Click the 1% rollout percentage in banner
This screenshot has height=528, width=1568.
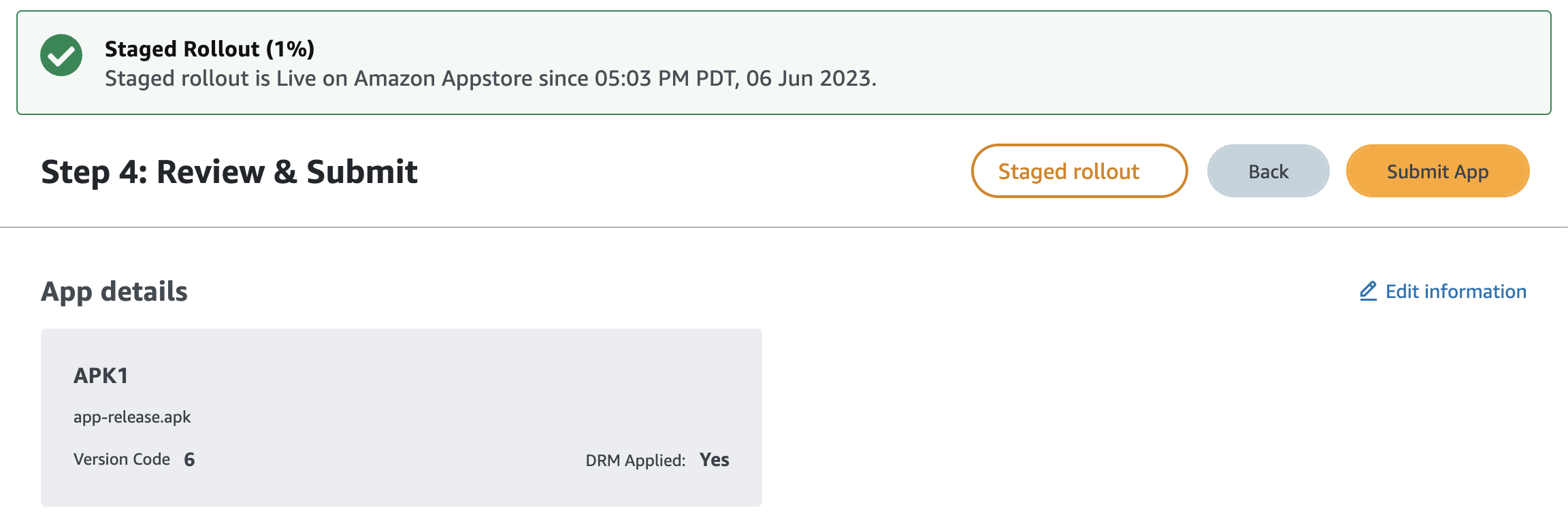[291, 49]
